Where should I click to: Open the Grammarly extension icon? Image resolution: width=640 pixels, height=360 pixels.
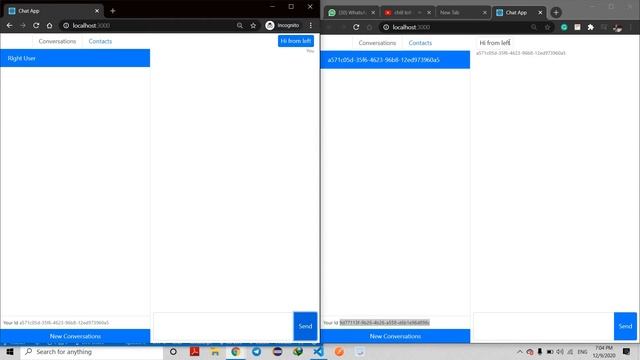click(564, 27)
